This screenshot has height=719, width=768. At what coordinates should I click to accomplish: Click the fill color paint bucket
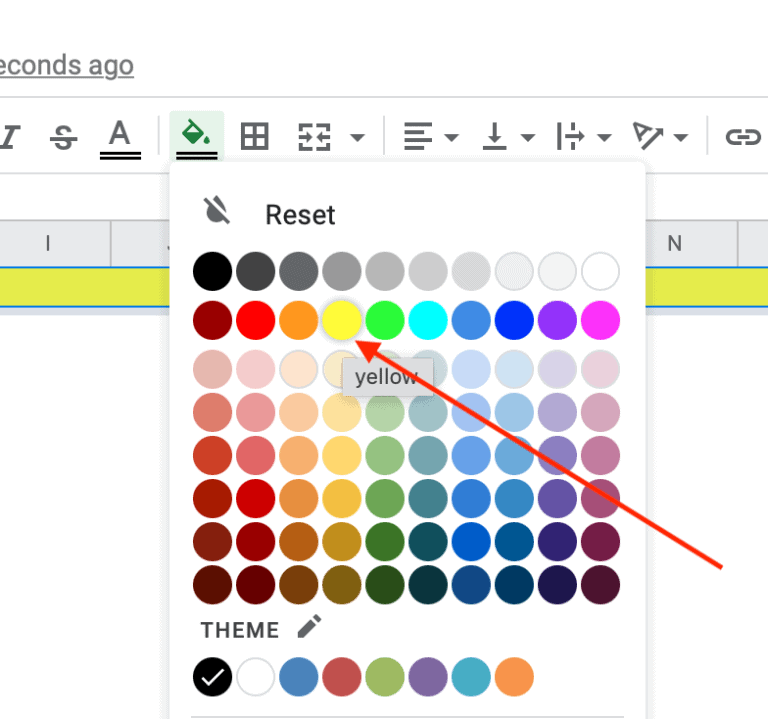197,138
